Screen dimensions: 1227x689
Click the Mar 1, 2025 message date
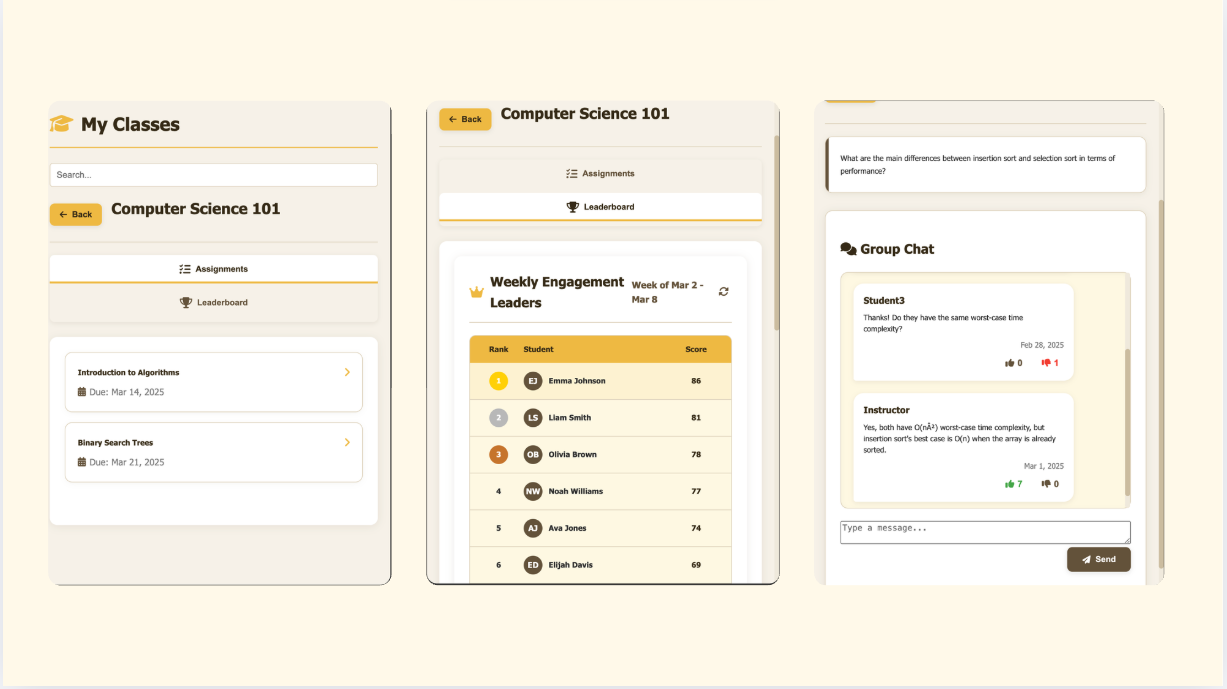tap(1044, 466)
